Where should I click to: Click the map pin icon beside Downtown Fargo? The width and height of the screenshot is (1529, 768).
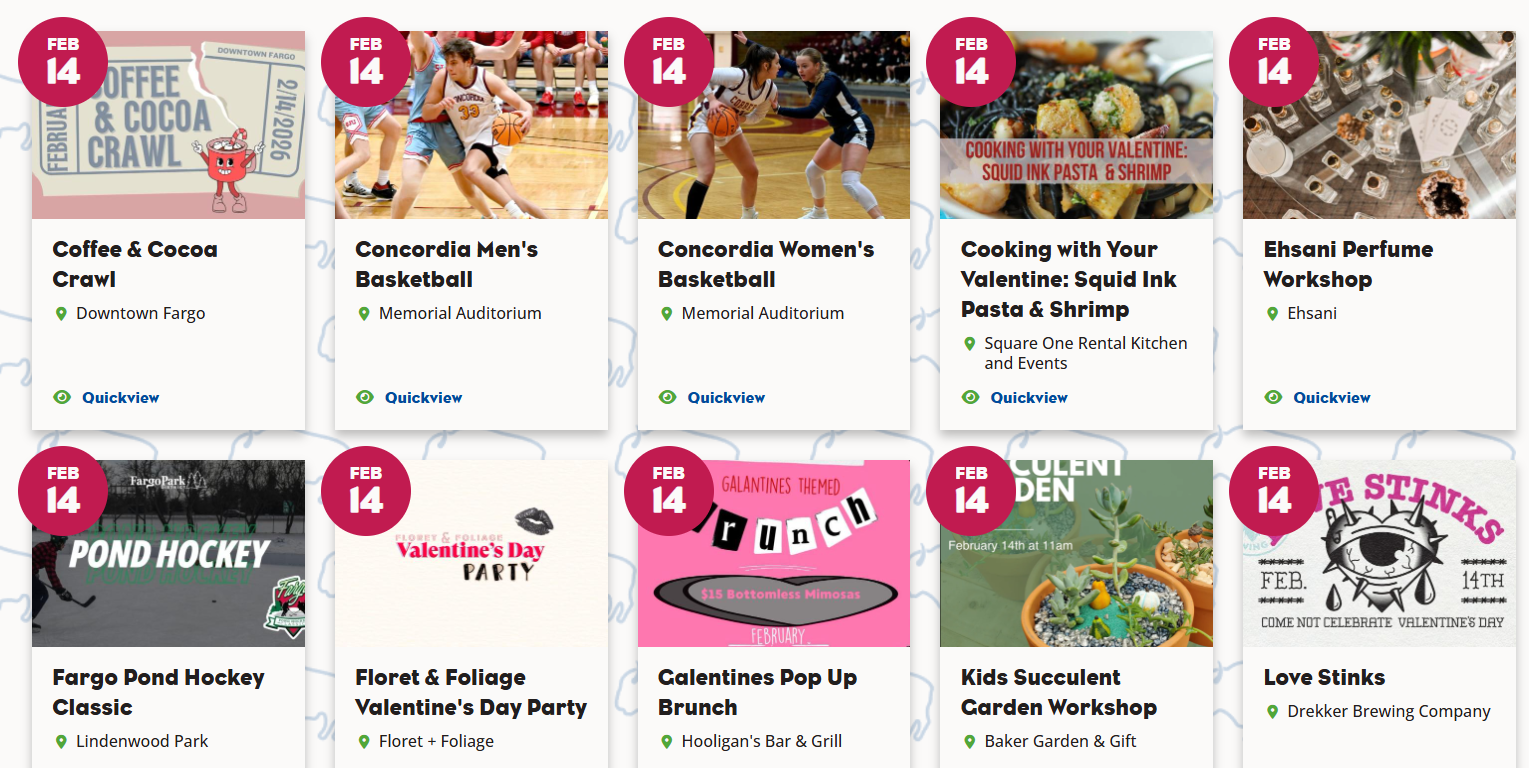click(x=61, y=314)
